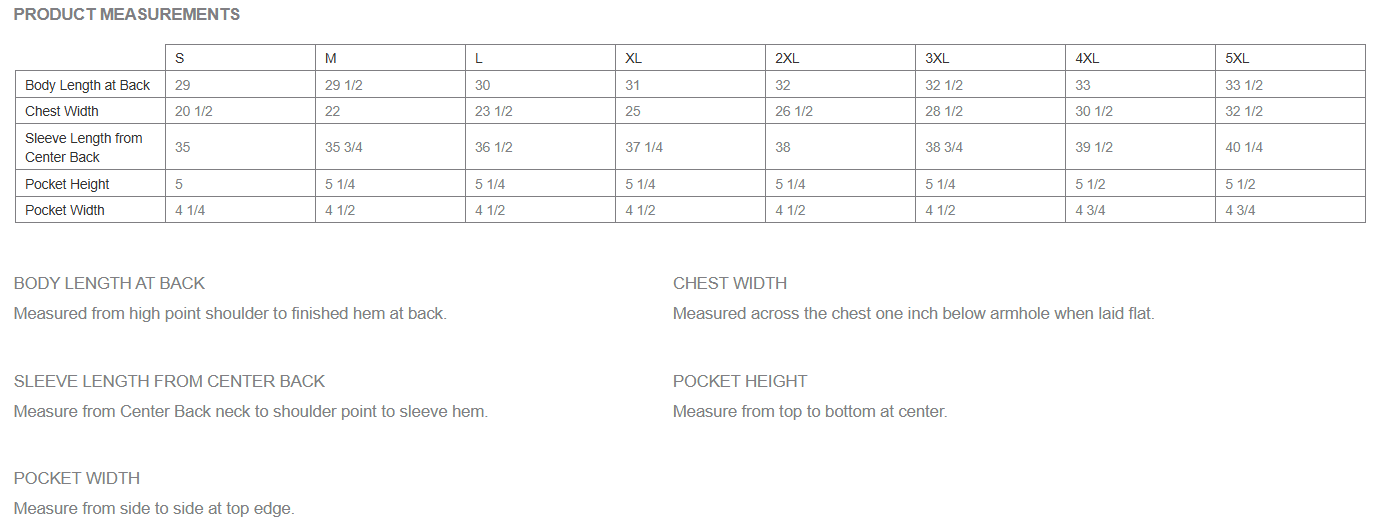Click the 2XL column header
This screenshot has height=530, width=1384.
pos(787,58)
